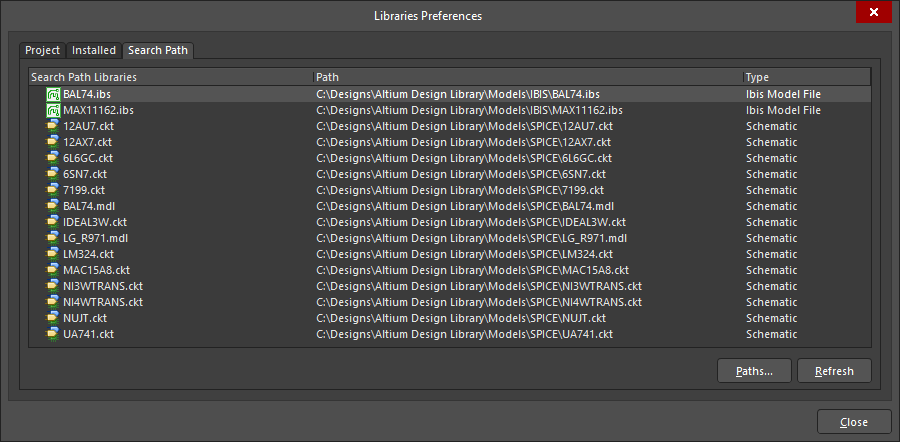Select the path entry for MAC15A8.ckt
The width and height of the screenshot is (900, 442).
pos(472,270)
